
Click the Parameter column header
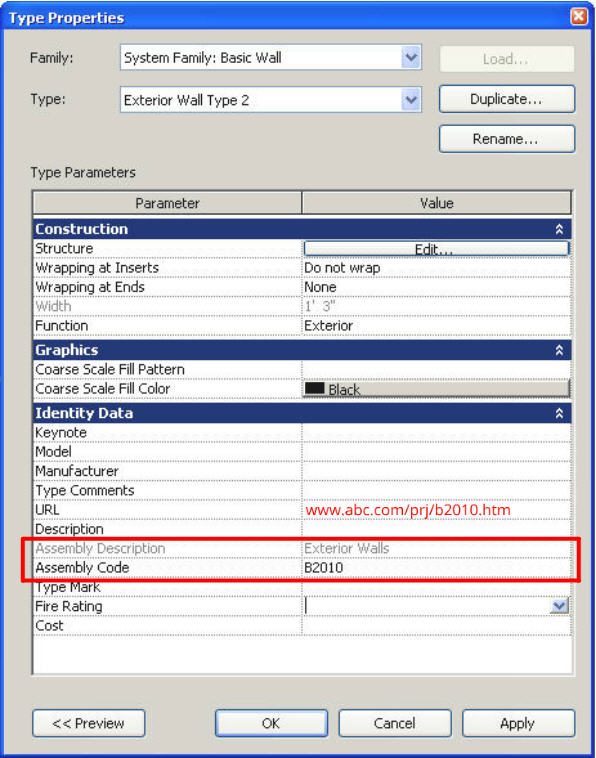(167, 203)
